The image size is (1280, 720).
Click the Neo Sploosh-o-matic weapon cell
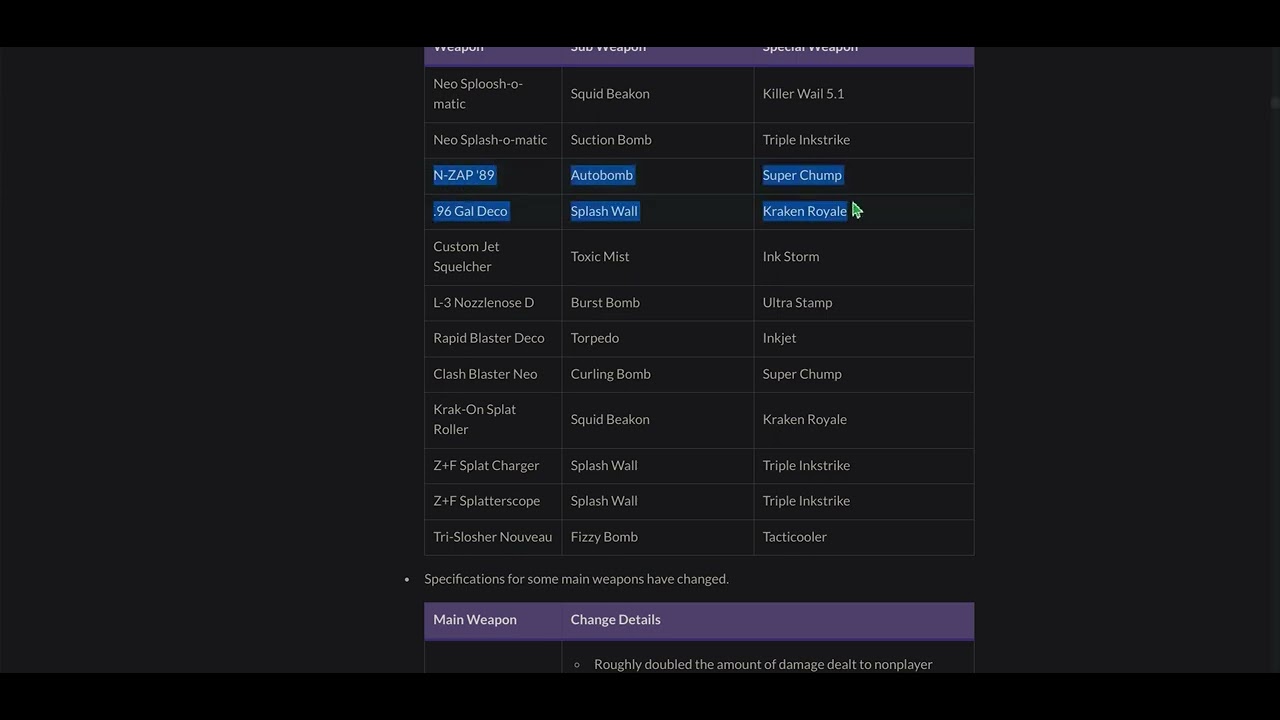(492, 94)
